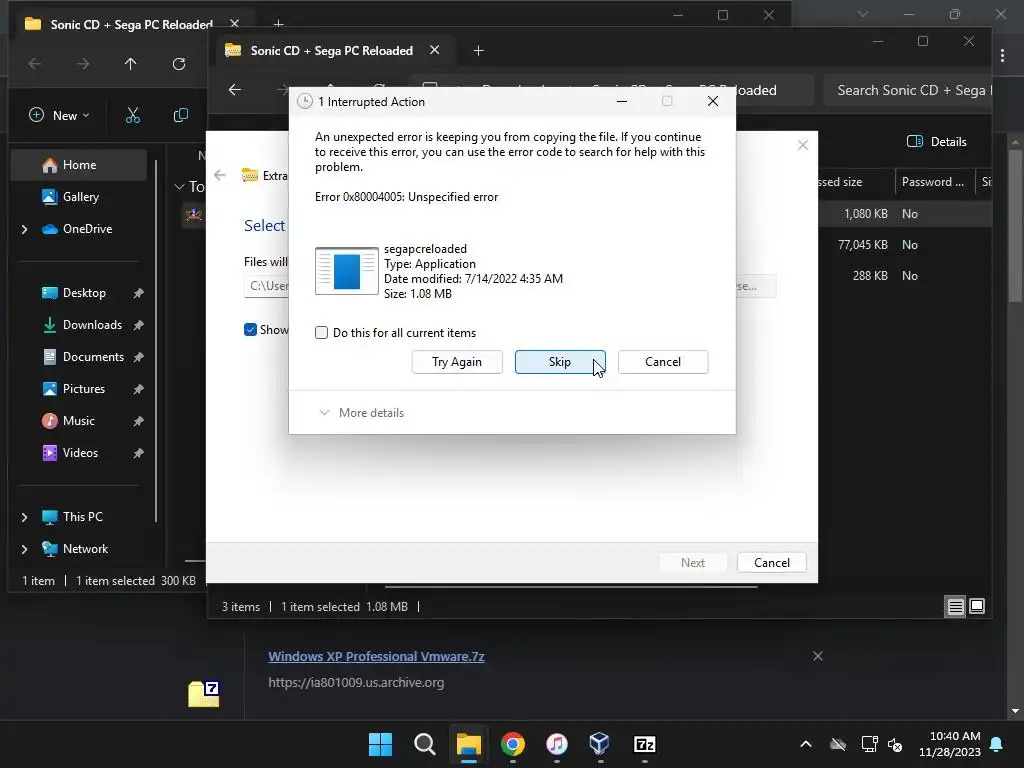Unpin Downloads using its pin icon

pyautogui.click(x=138, y=325)
